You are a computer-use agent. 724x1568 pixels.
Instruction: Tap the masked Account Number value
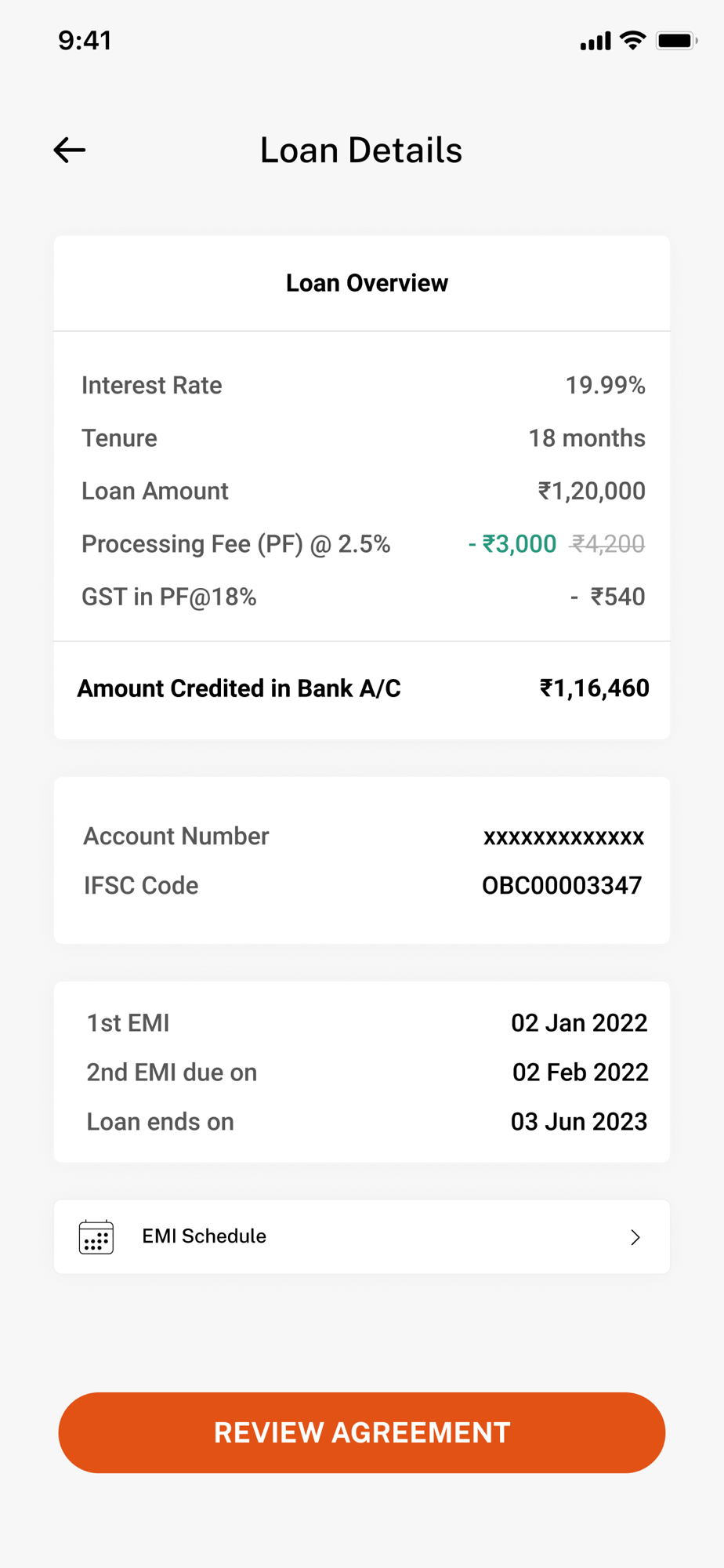tap(563, 837)
